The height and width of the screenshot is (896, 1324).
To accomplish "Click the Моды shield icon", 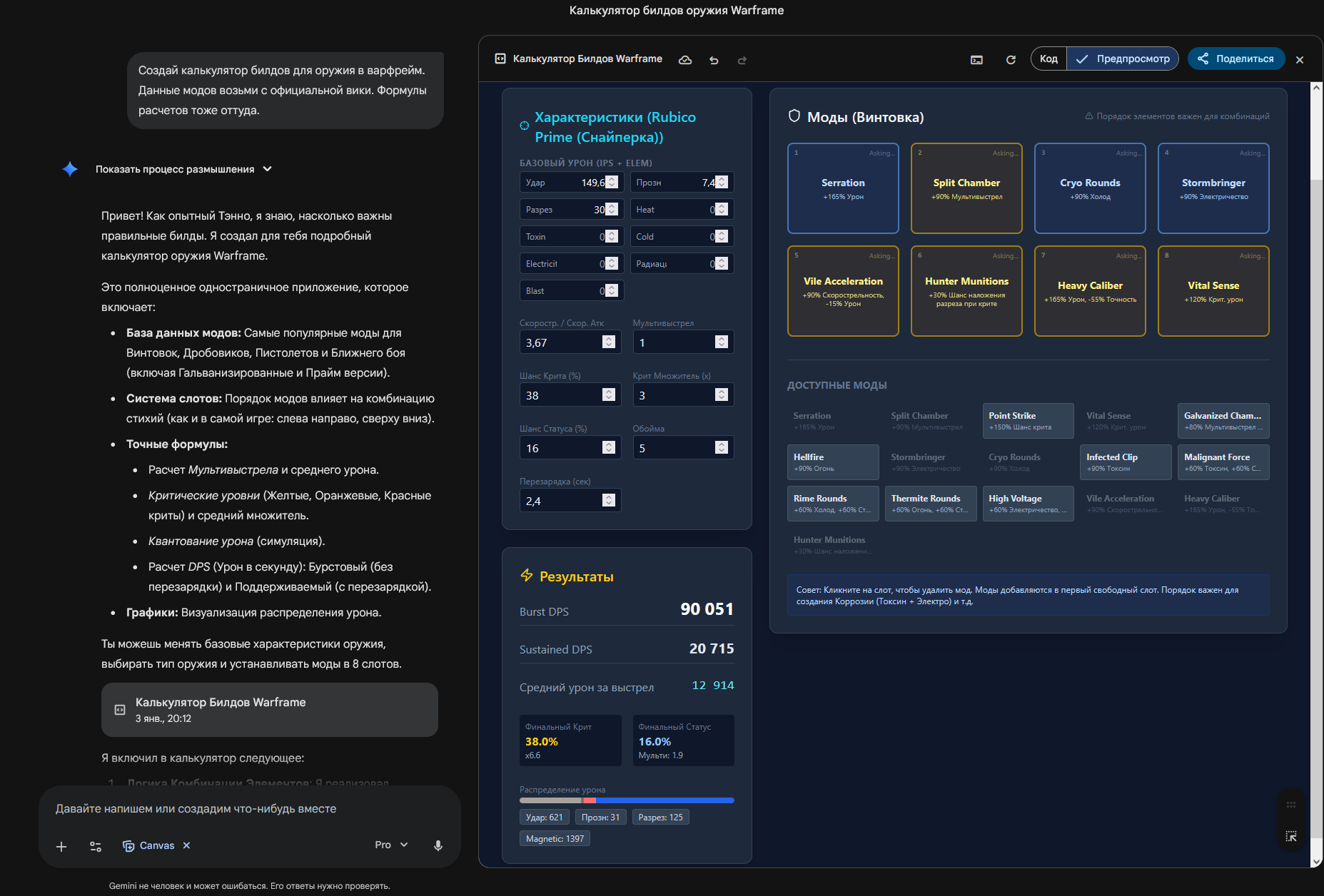I will pyautogui.click(x=794, y=116).
